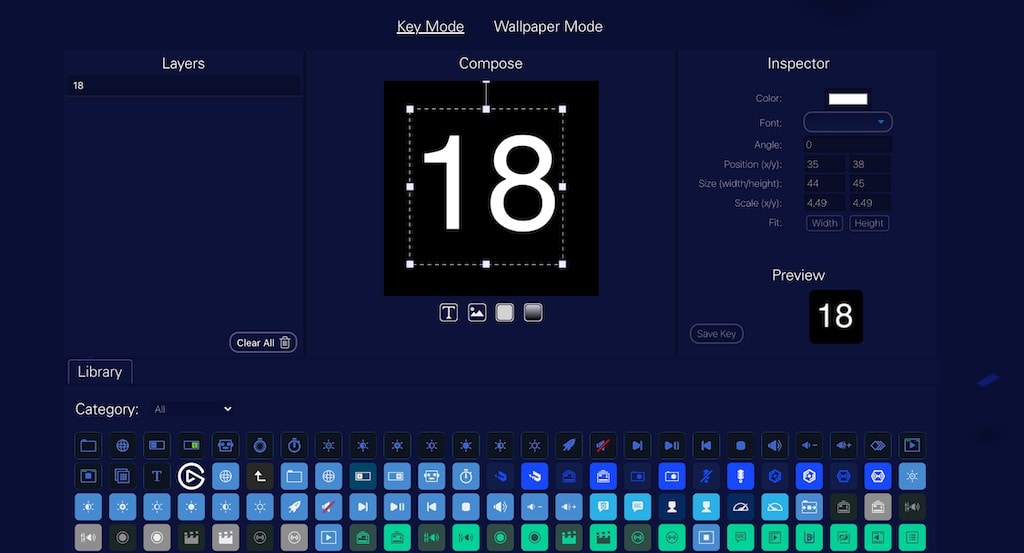Image resolution: width=1024 pixels, height=553 pixels.
Task: Pick the upward arrow icon in Library
Action: [x=259, y=477]
